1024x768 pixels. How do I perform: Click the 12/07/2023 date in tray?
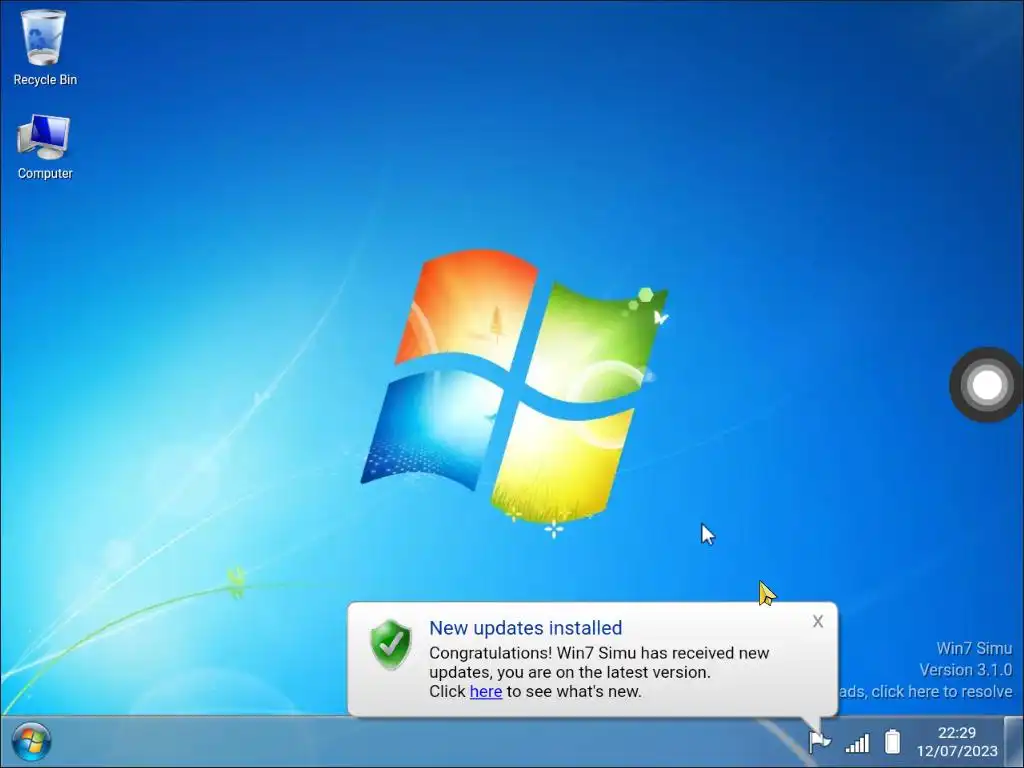coord(957,751)
